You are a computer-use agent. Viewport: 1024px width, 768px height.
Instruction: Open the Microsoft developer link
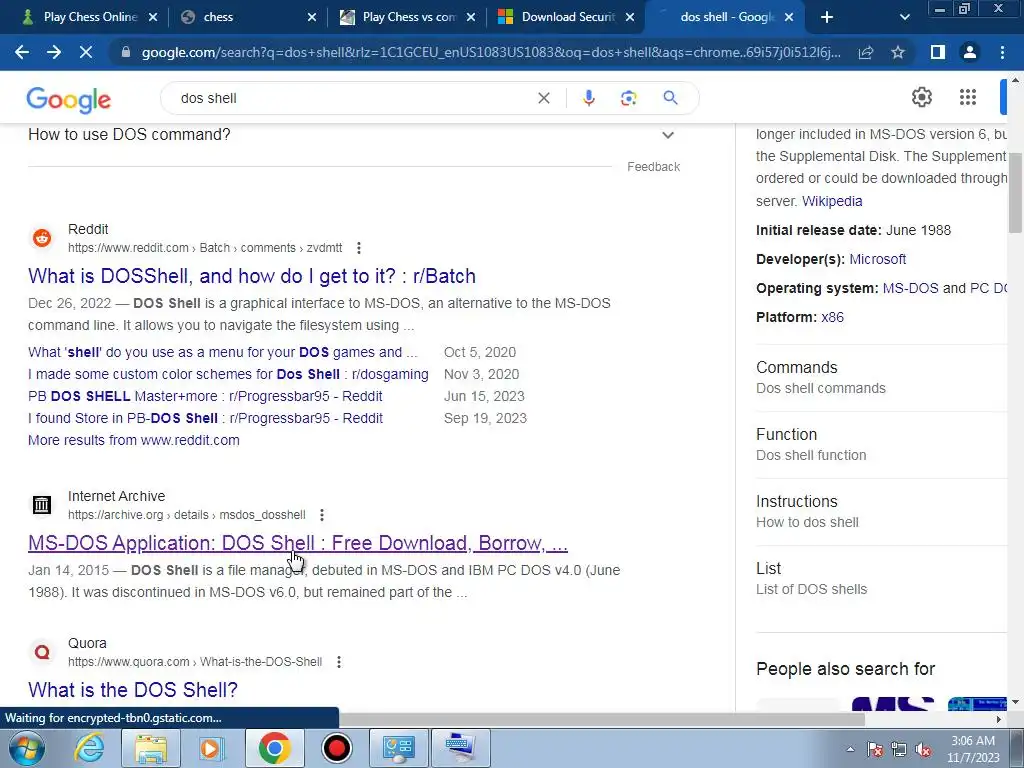pyautogui.click(x=877, y=259)
